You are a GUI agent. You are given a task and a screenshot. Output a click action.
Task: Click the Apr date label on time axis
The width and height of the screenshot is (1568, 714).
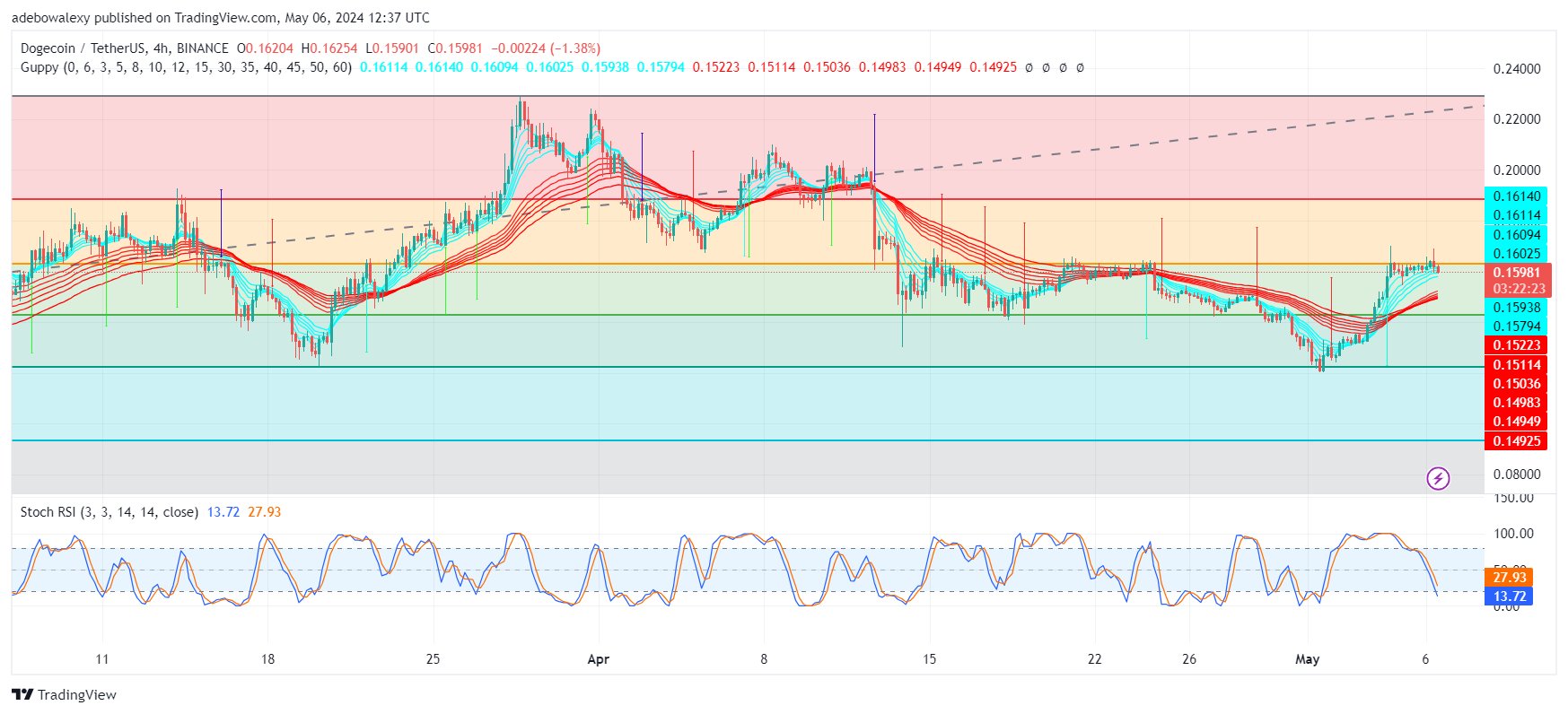[x=598, y=659]
